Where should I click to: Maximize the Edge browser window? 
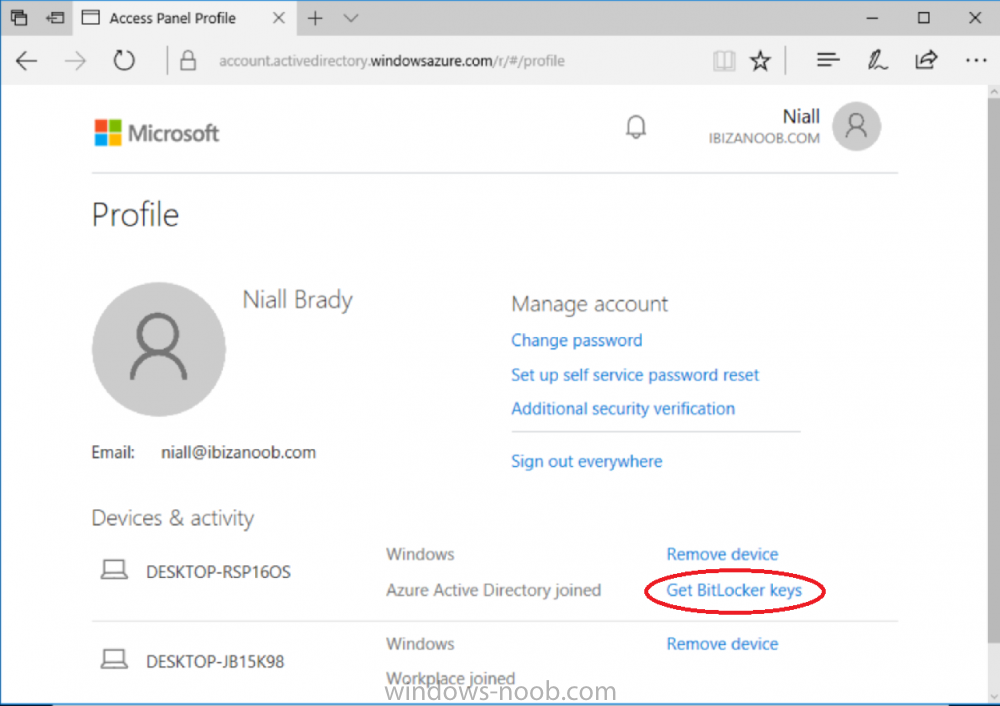(x=923, y=18)
